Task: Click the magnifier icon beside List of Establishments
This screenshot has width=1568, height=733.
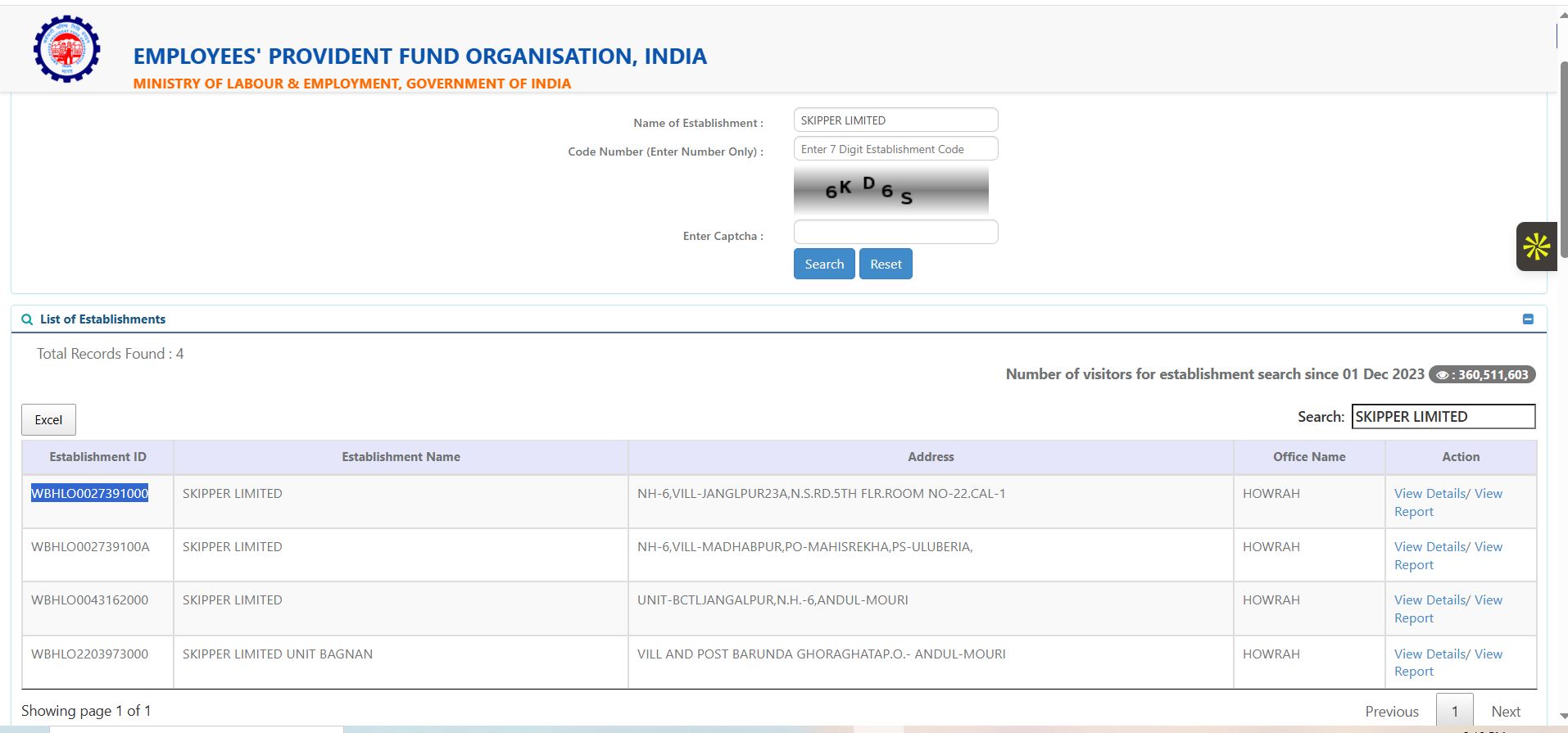Action: coord(27,319)
